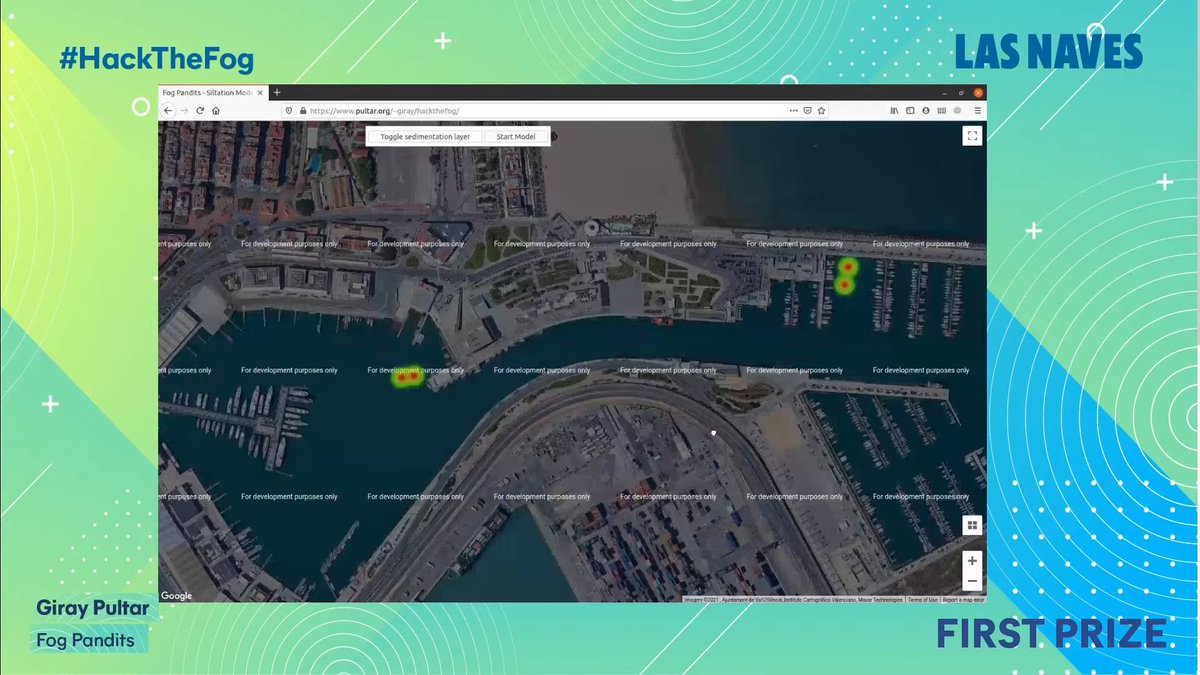Restore the Firefox window size button
This screenshot has width=1200, height=675.
961,93
